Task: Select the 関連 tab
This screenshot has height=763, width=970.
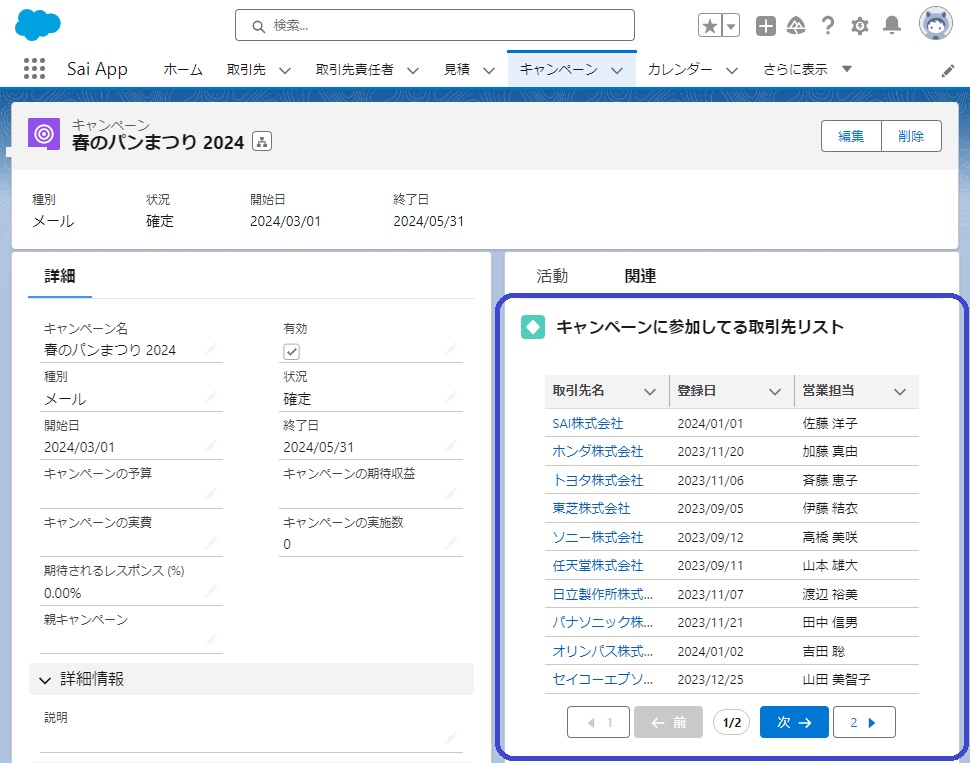Action: coord(640,276)
